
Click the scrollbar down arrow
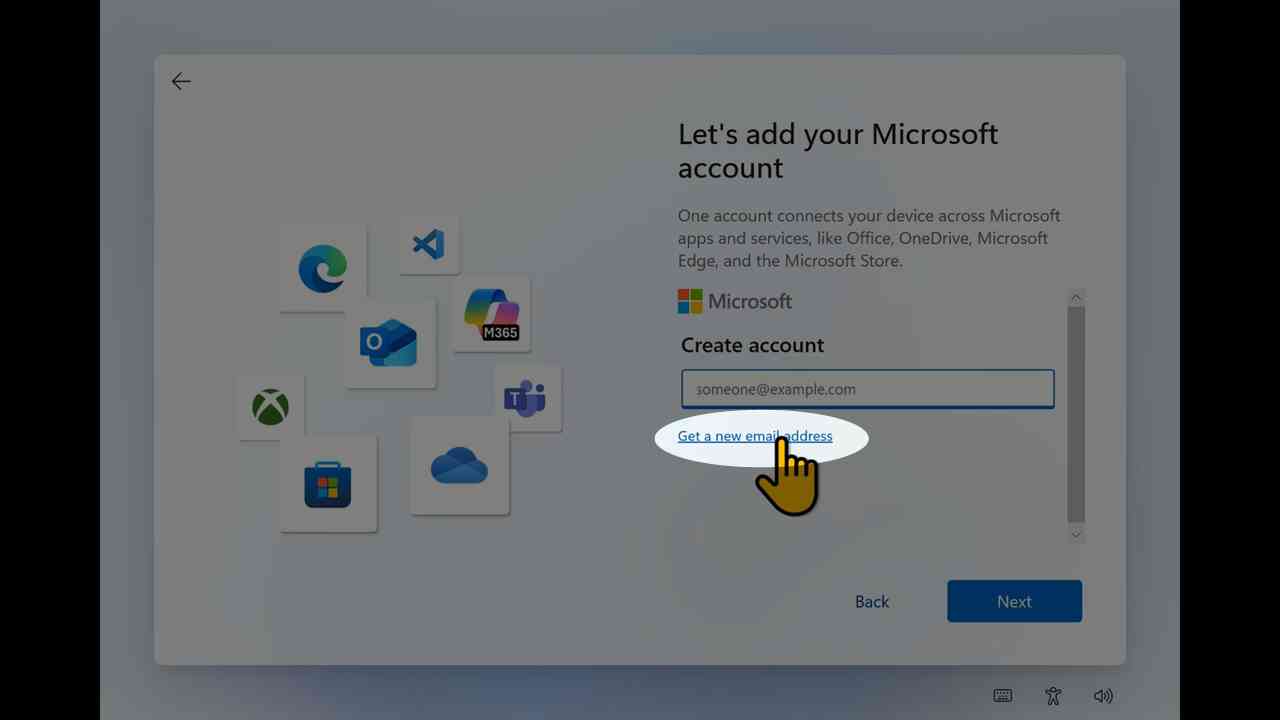tap(1076, 535)
